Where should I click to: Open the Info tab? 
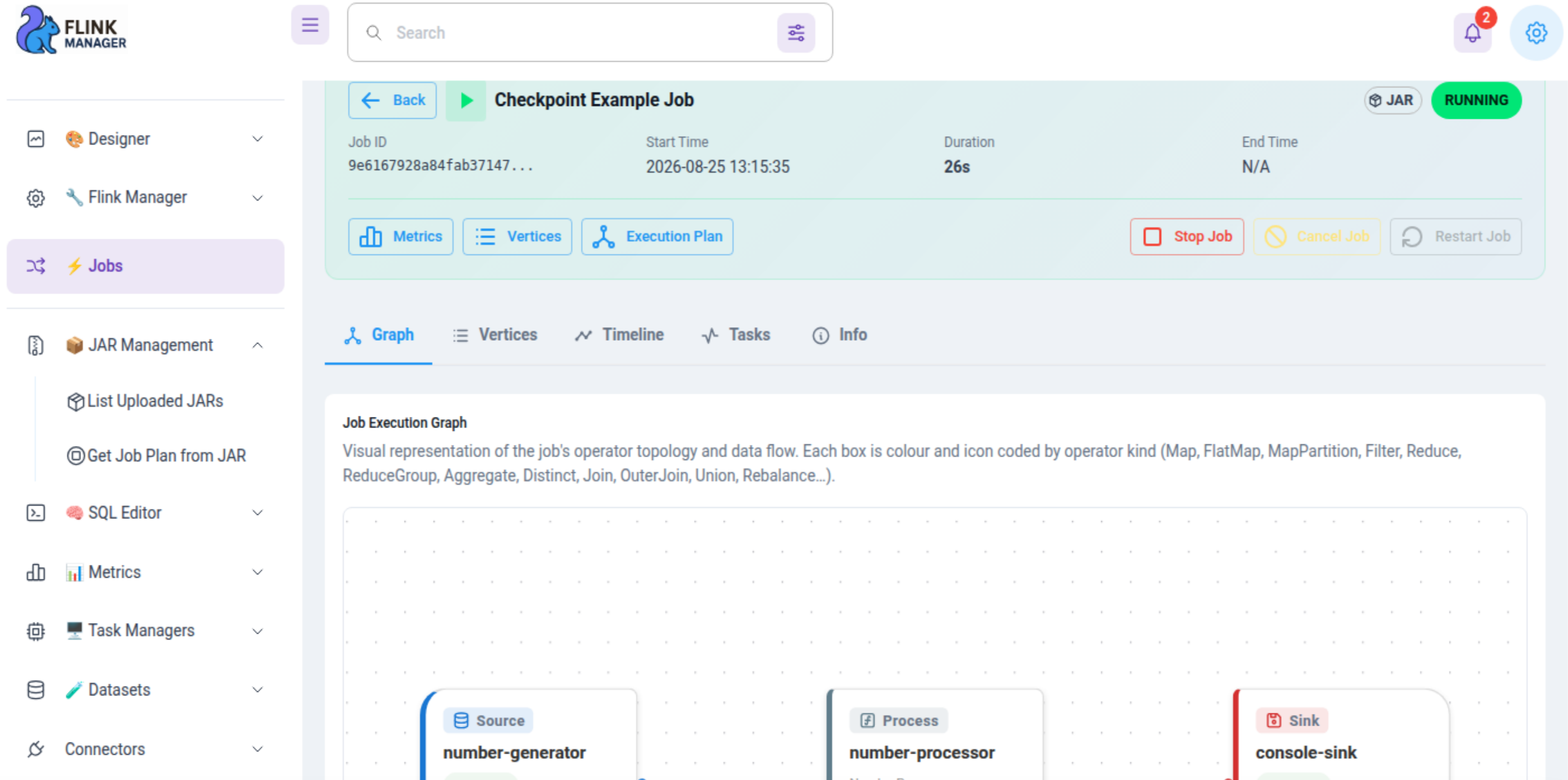coord(839,335)
